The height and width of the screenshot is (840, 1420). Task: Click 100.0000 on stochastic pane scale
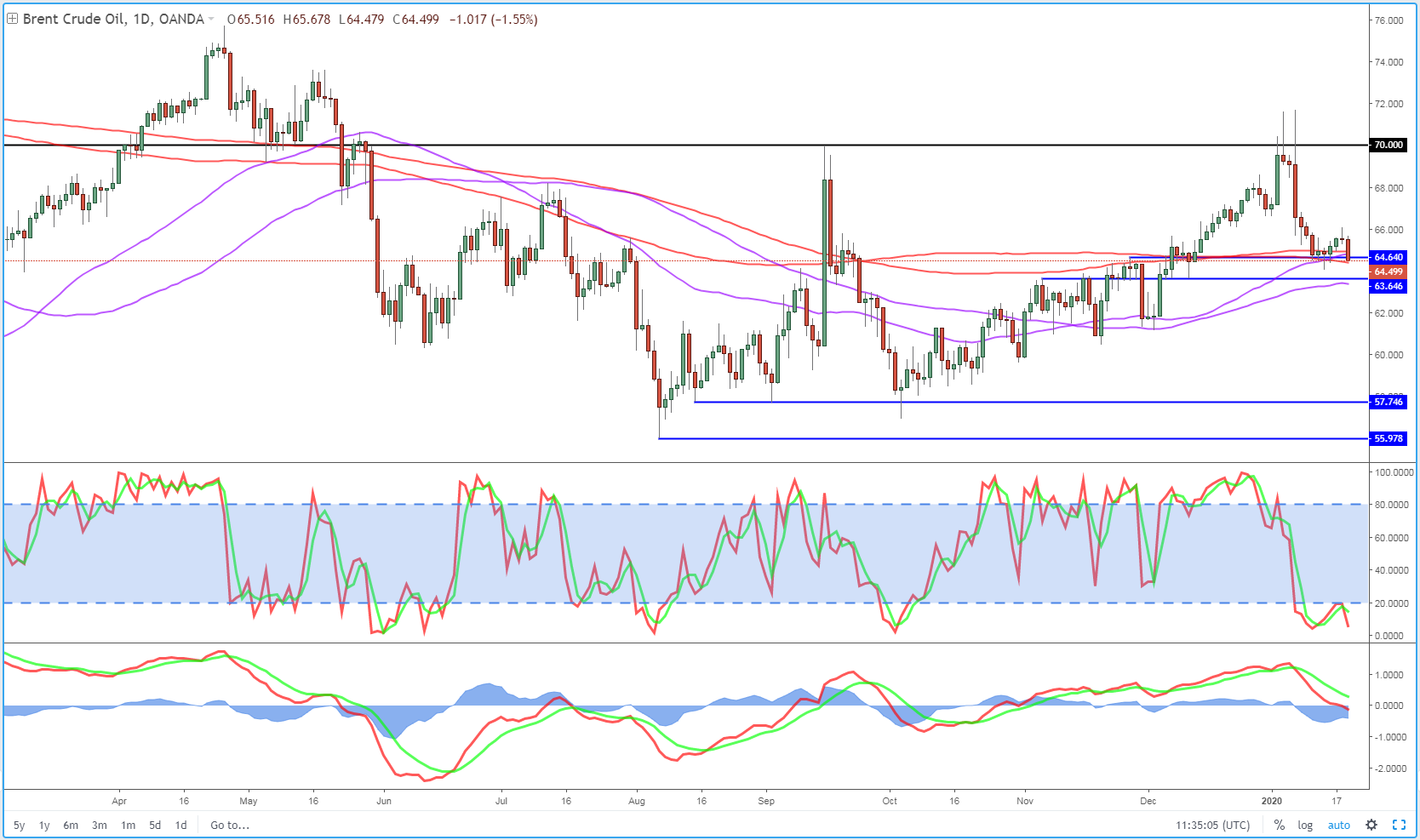(1394, 472)
